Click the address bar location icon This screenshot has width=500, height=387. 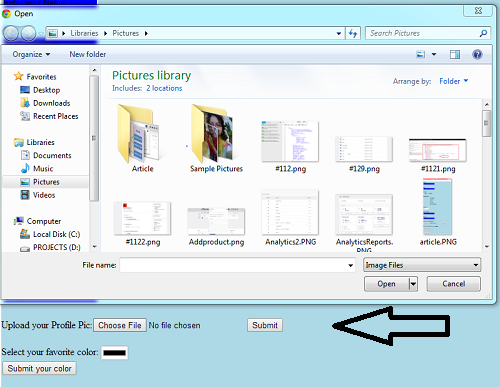tap(52, 33)
